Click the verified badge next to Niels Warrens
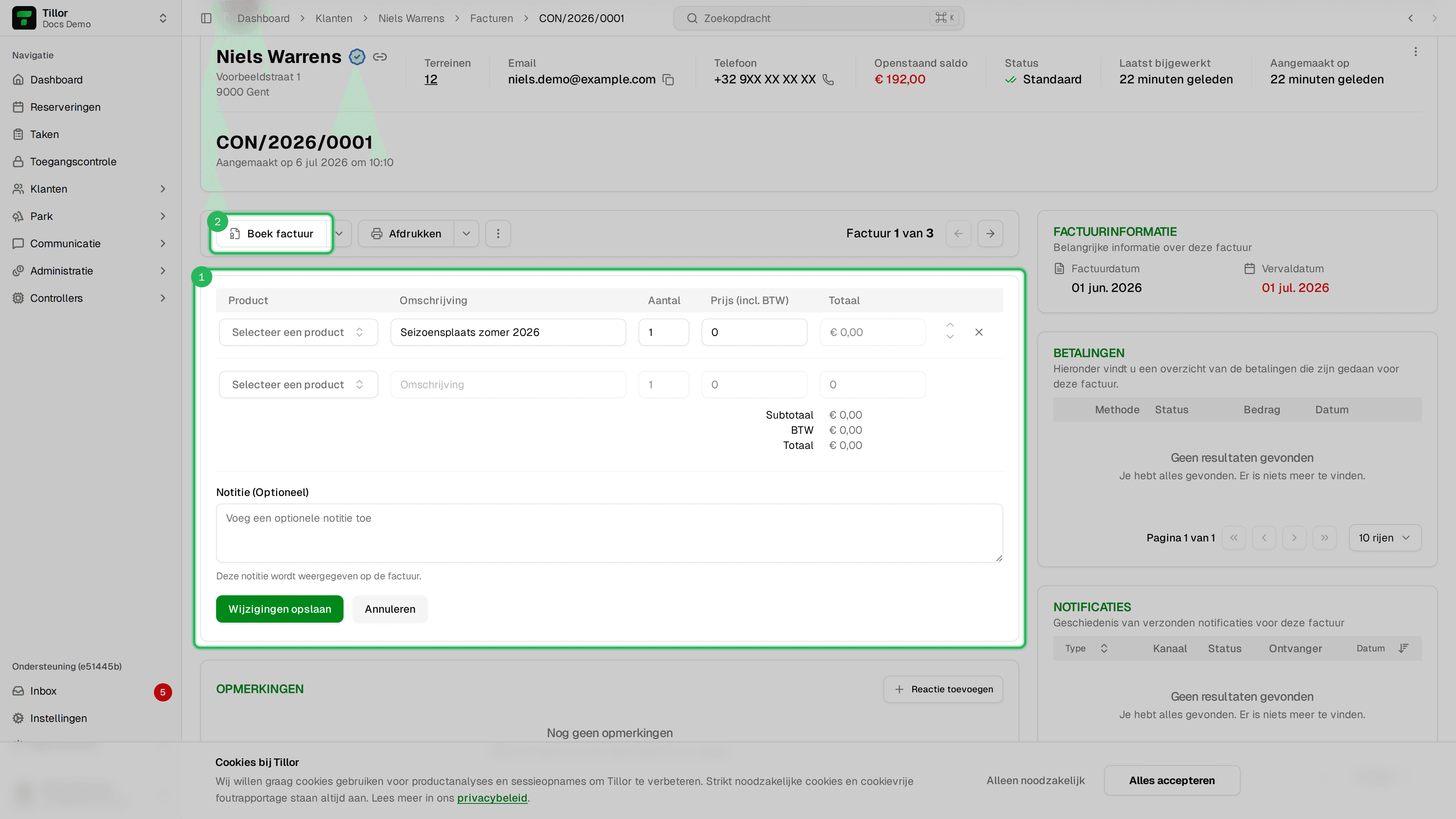 click(357, 56)
